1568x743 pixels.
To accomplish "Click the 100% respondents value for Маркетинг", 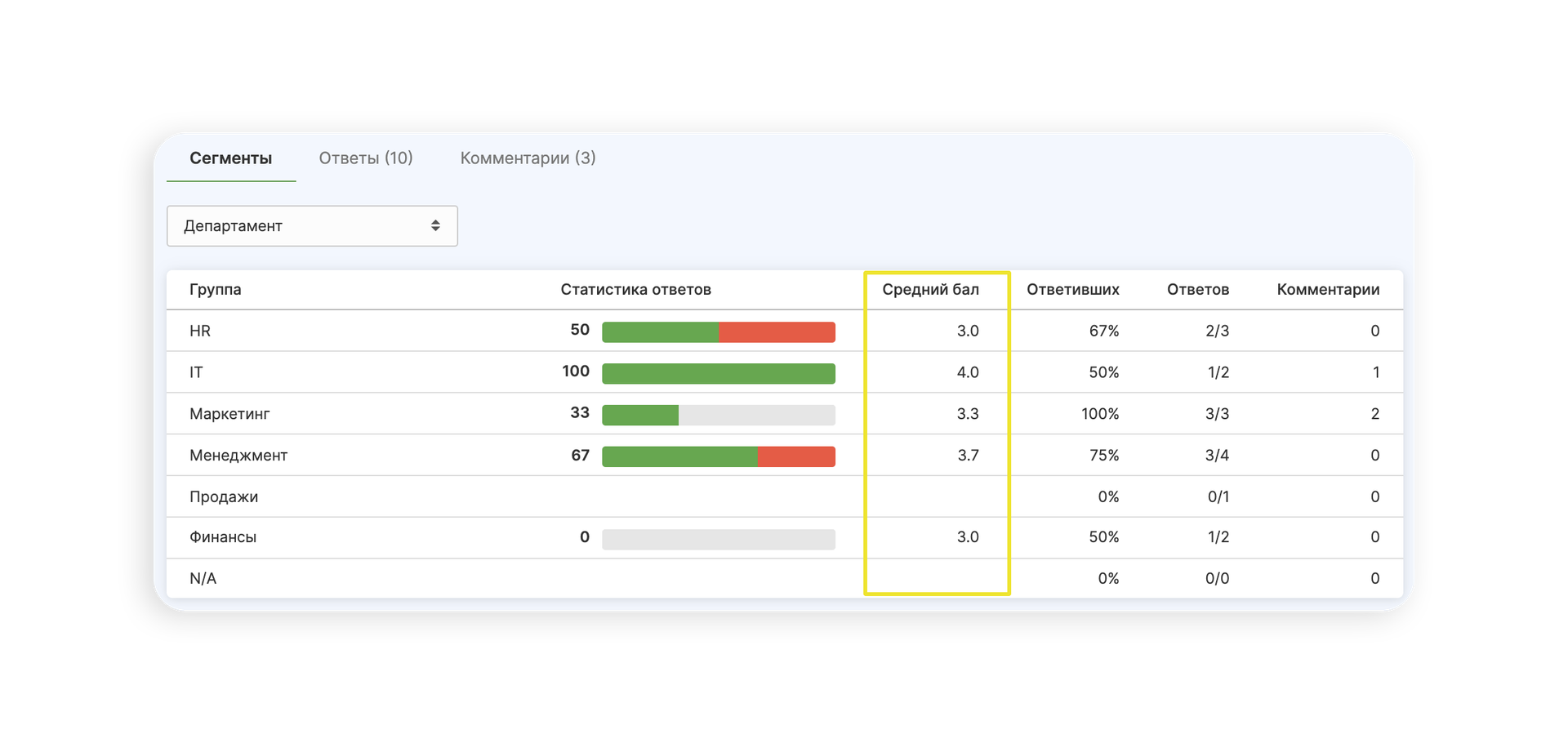I will [1100, 415].
